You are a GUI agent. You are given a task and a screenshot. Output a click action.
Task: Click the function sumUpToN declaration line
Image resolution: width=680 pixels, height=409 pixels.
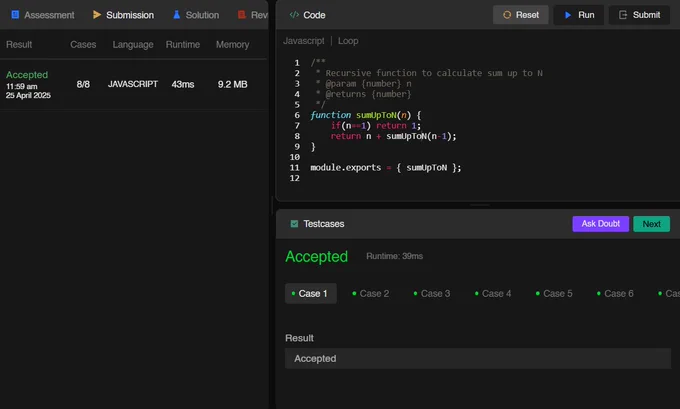[366, 115]
